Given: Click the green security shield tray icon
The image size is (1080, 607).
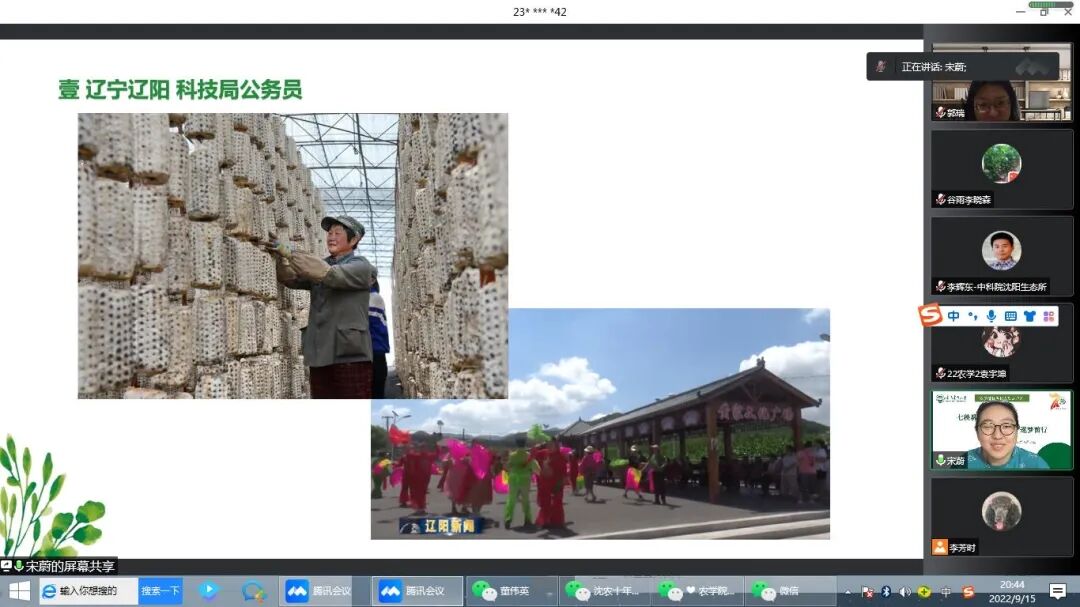Looking at the screenshot, I should click(924, 592).
